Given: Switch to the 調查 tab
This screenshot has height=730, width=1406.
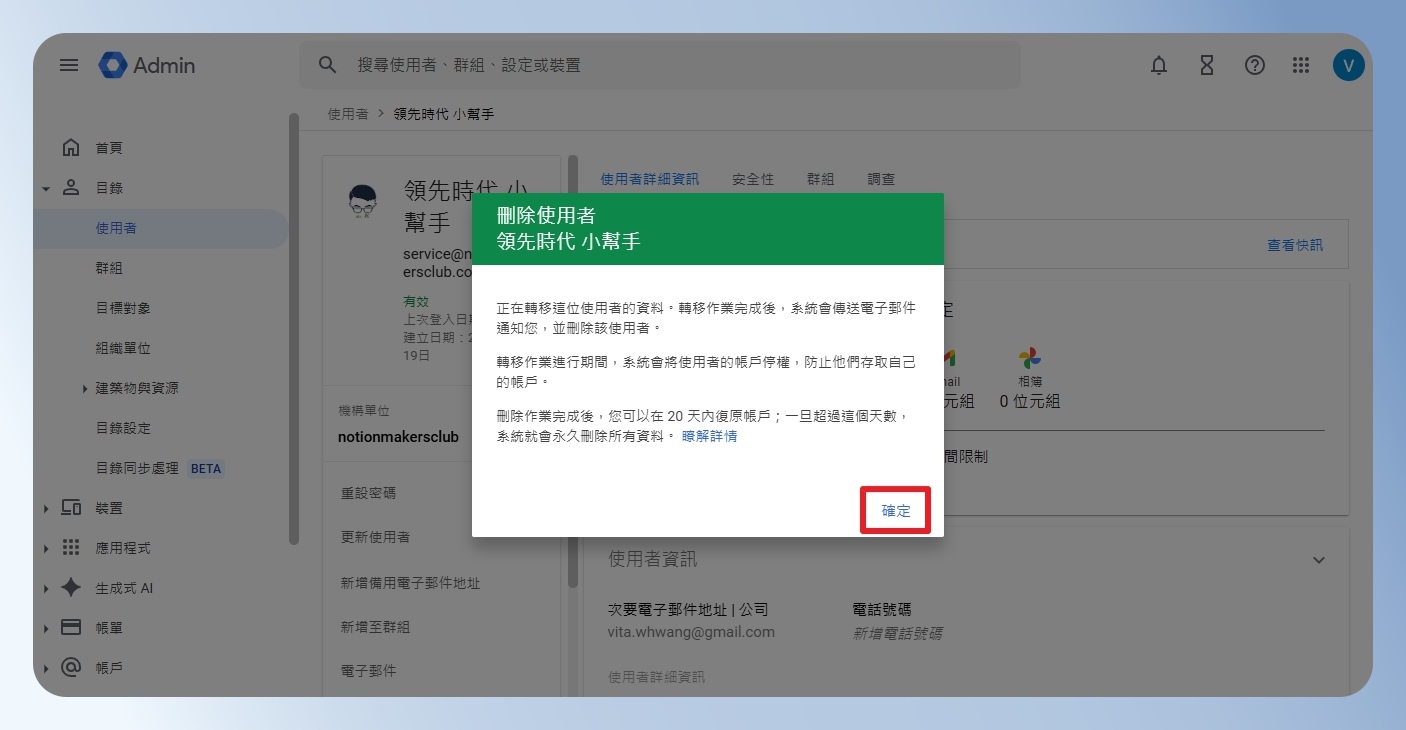Looking at the screenshot, I should pyautogui.click(x=881, y=179).
